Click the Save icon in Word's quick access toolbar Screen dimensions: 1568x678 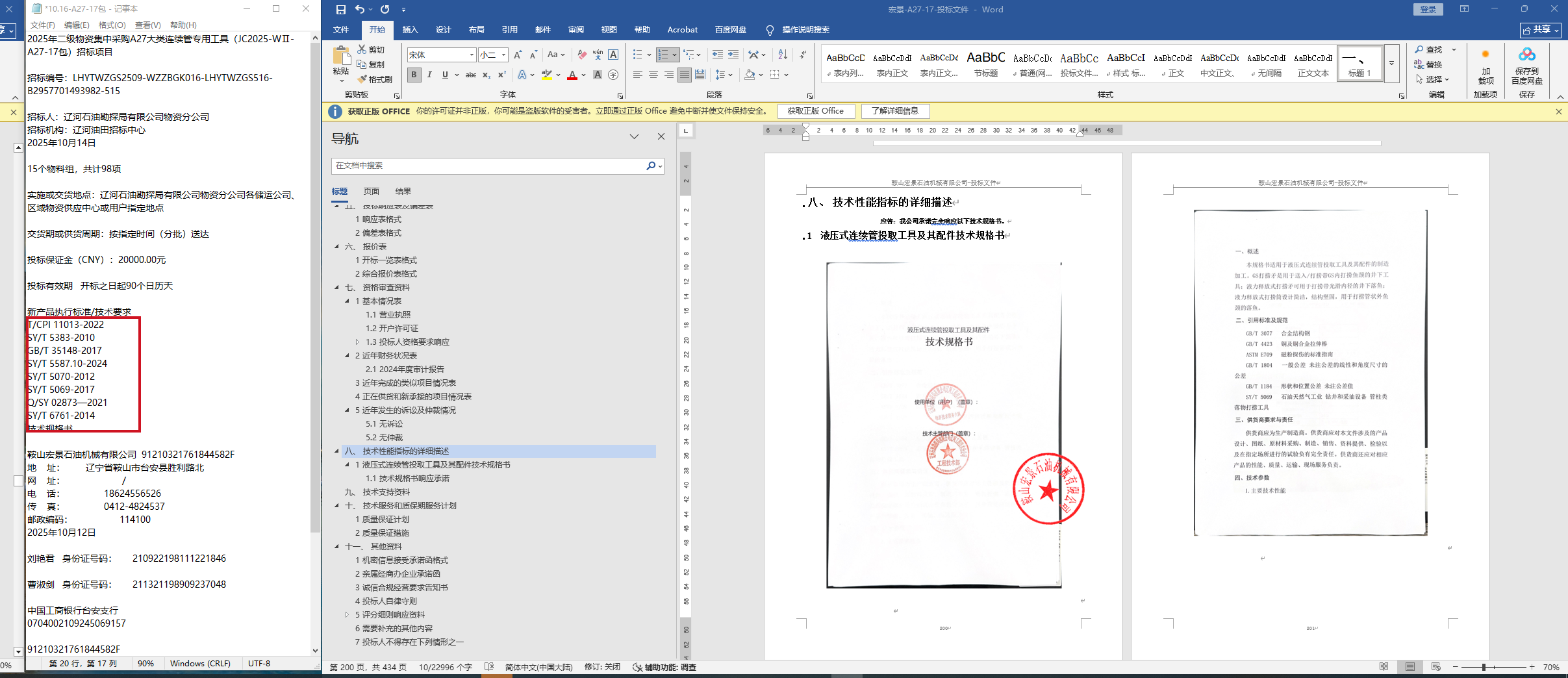tap(341, 10)
